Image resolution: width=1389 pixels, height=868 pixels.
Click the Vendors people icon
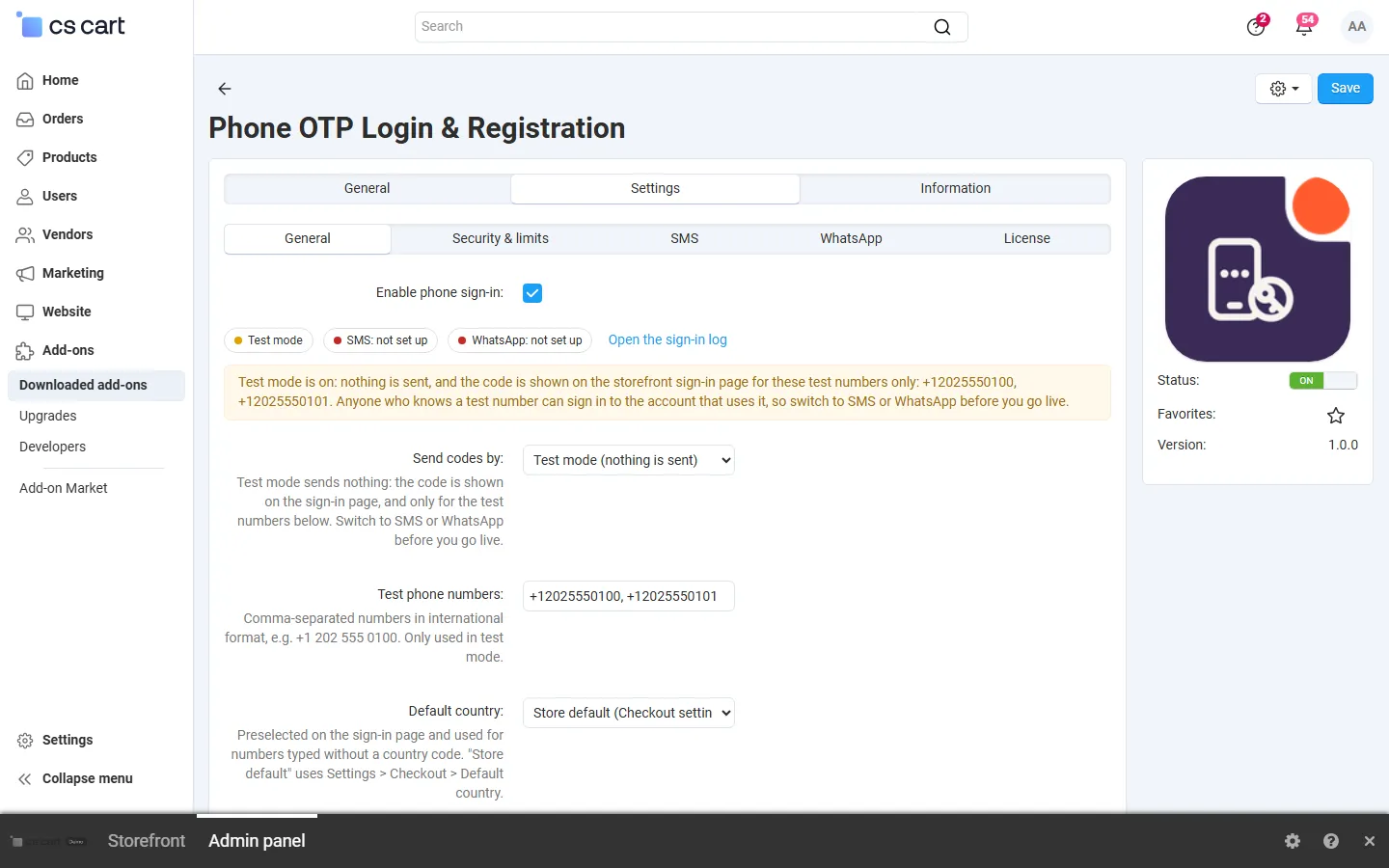tap(25, 235)
